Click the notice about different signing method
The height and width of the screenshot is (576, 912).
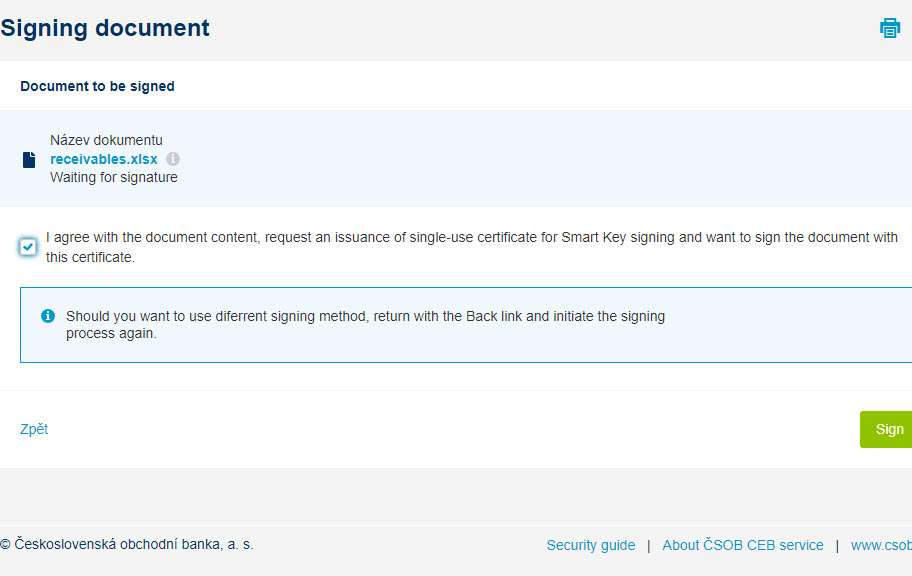365,325
